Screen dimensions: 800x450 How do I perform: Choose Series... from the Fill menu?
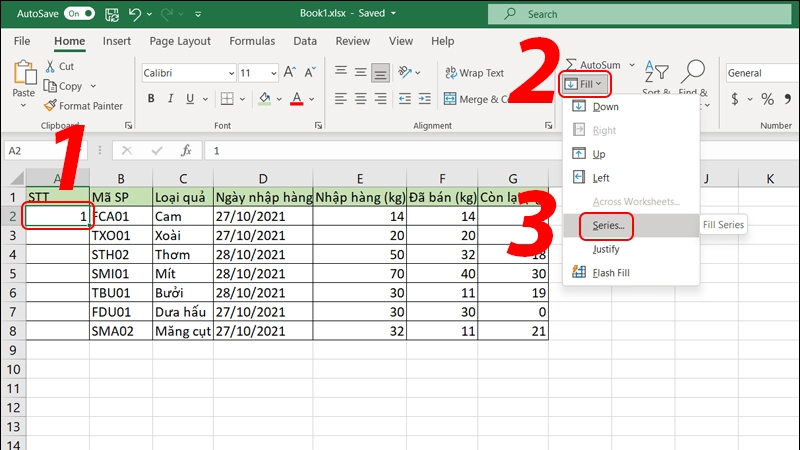tap(609, 225)
